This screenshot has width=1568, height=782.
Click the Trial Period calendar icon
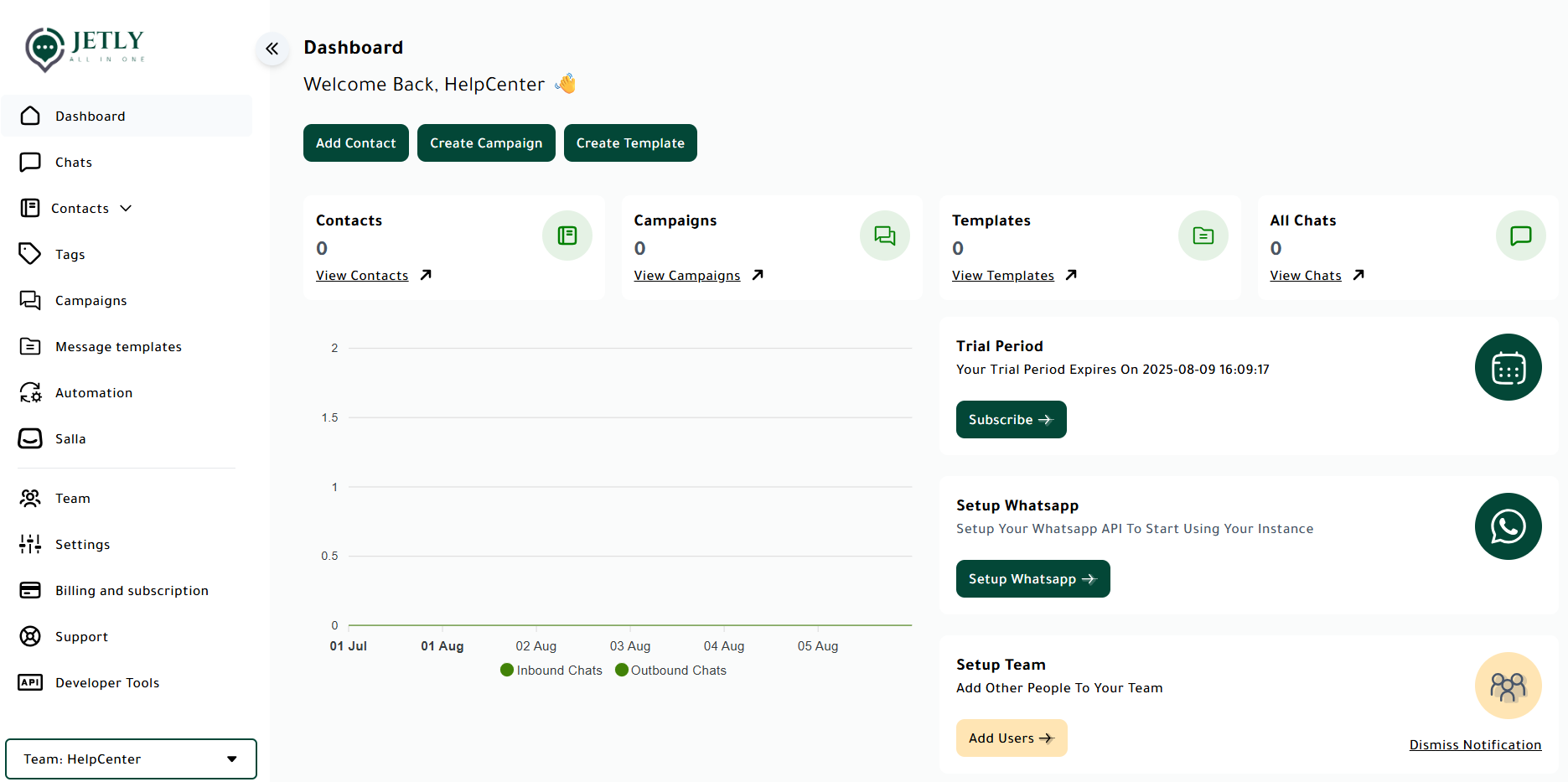(1508, 367)
